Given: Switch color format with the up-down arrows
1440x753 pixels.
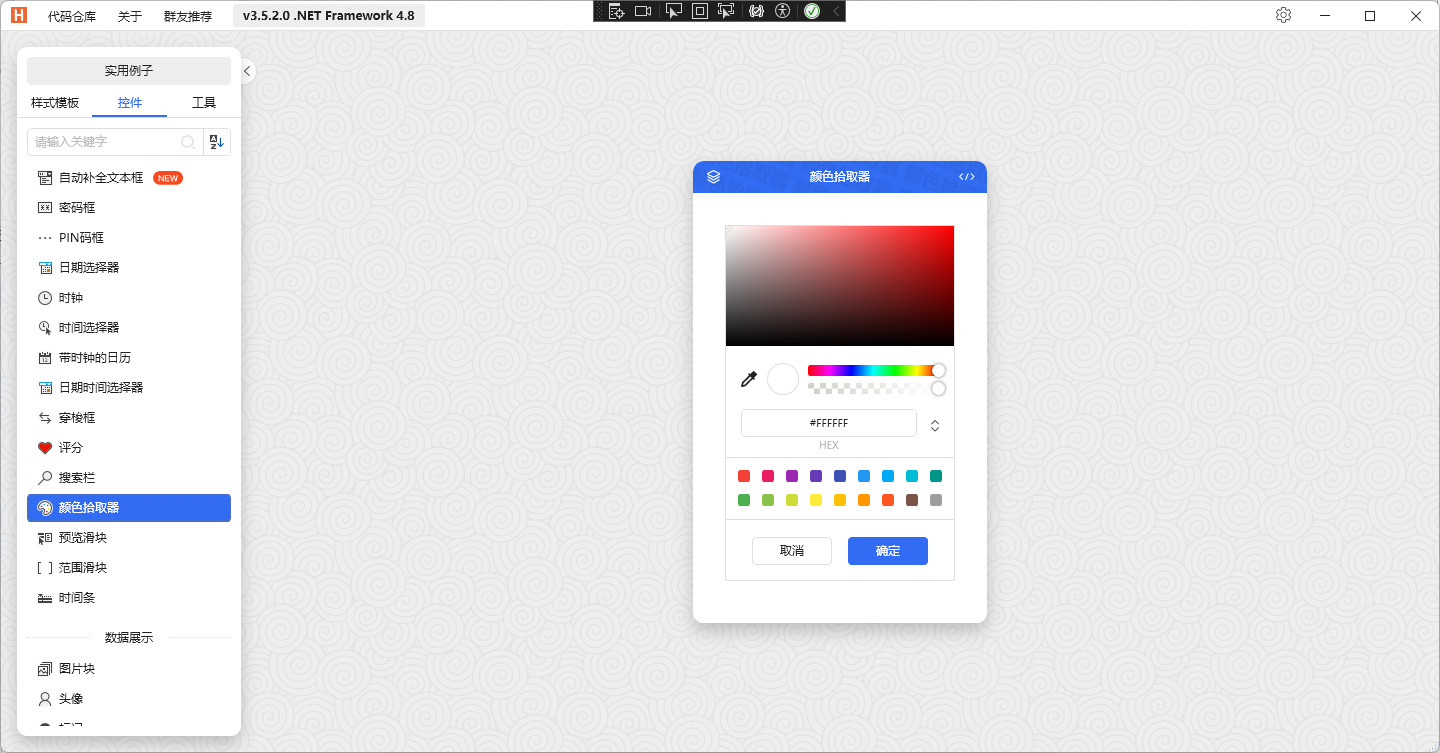Looking at the screenshot, I should click(x=935, y=425).
